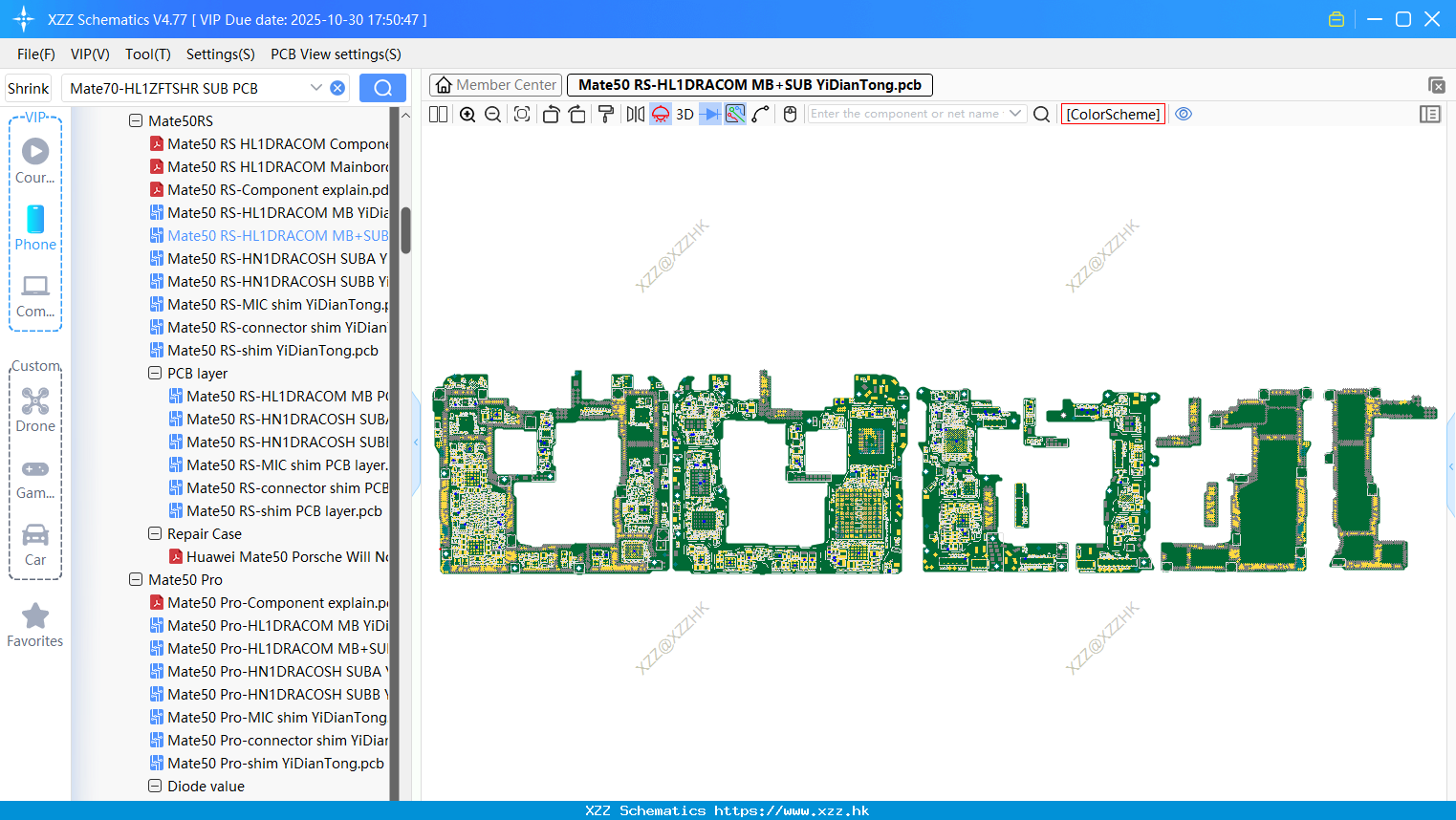This screenshot has height=820, width=1456.
Task: Select the paint roller highlight tool
Action: click(x=606, y=114)
